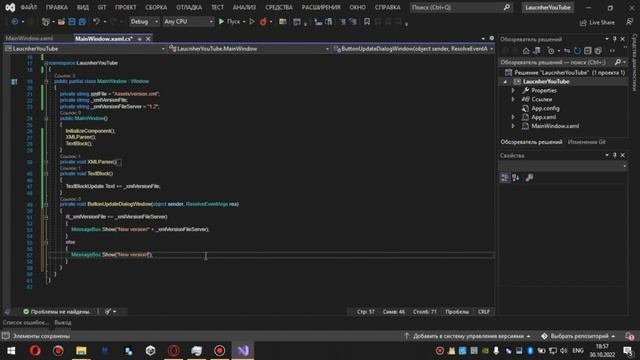The width and height of the screenshot is (640, 360).
Task: Close the MainWindow.xaml.cs tab
Action: (x=148, y=39)
